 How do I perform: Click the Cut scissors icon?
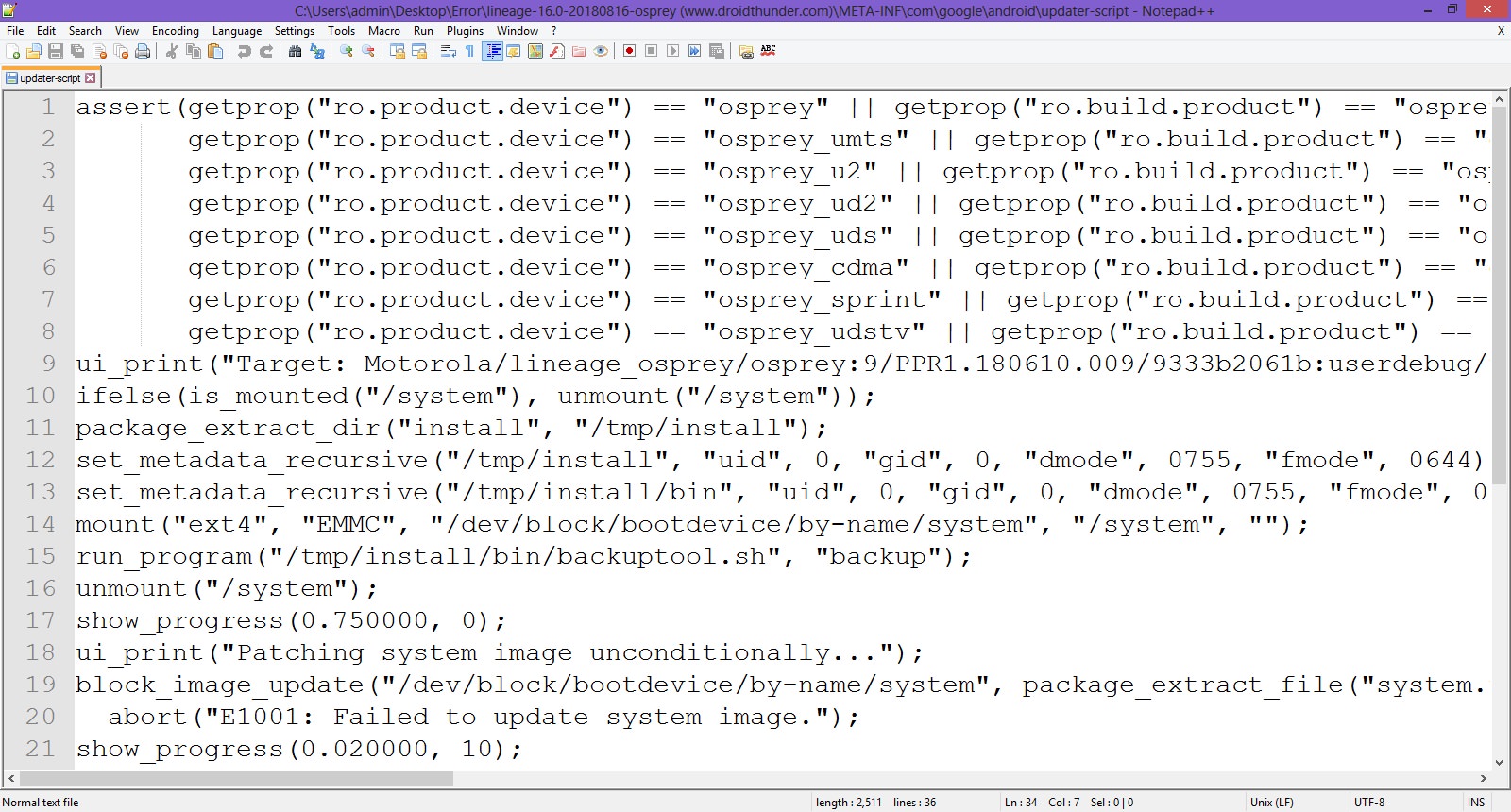[172, 51]
